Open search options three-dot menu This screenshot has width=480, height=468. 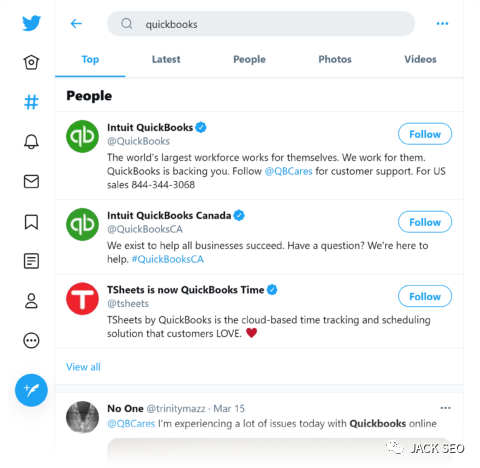point(442,23)
